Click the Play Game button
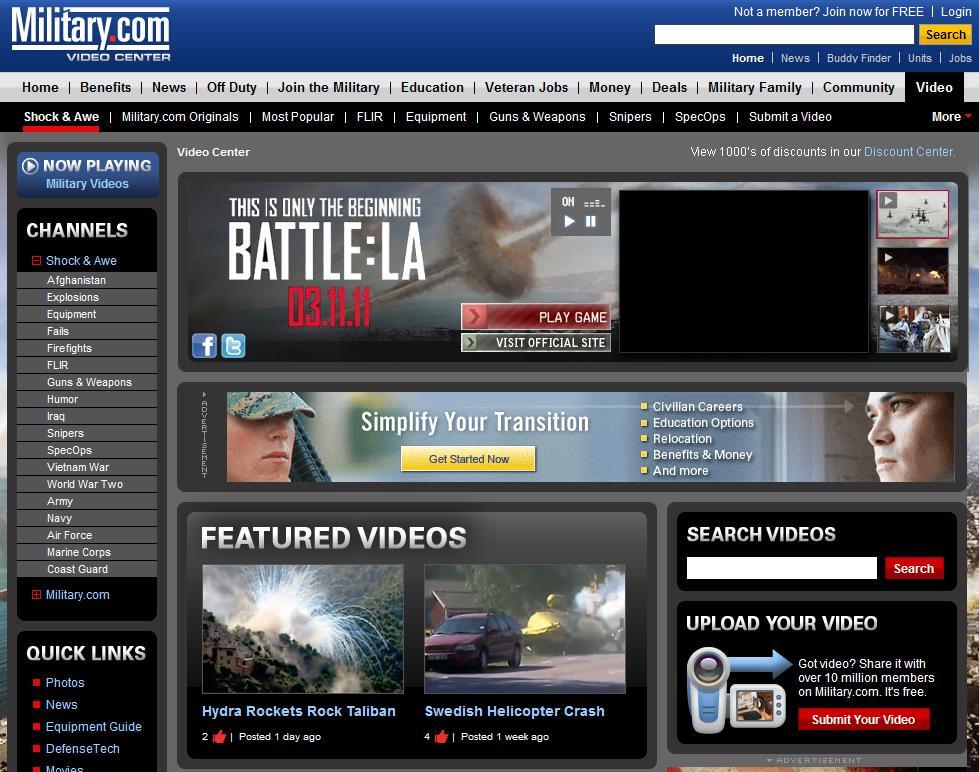Viewport: 979px width, 772px height. tap(536, 317)
